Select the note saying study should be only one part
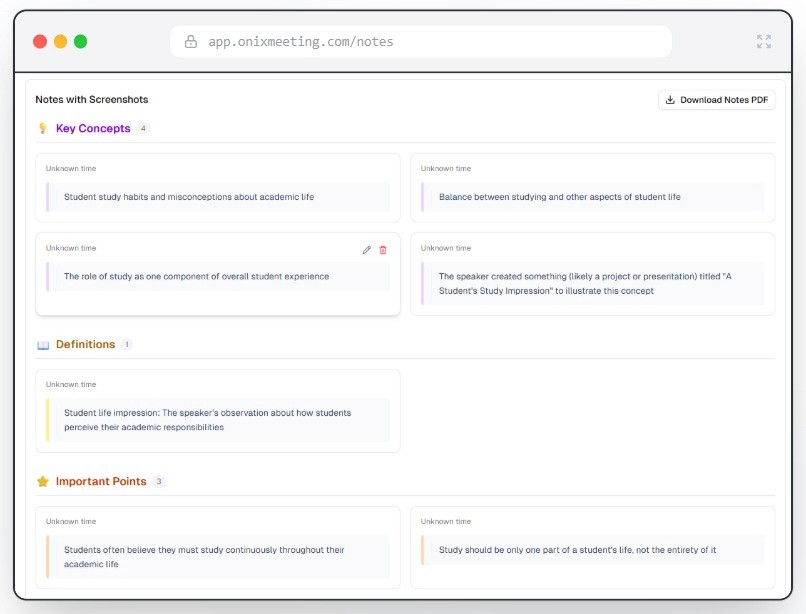Image resolution: width=806 pixels, height=614 pixels. click(x=593, y=550)
